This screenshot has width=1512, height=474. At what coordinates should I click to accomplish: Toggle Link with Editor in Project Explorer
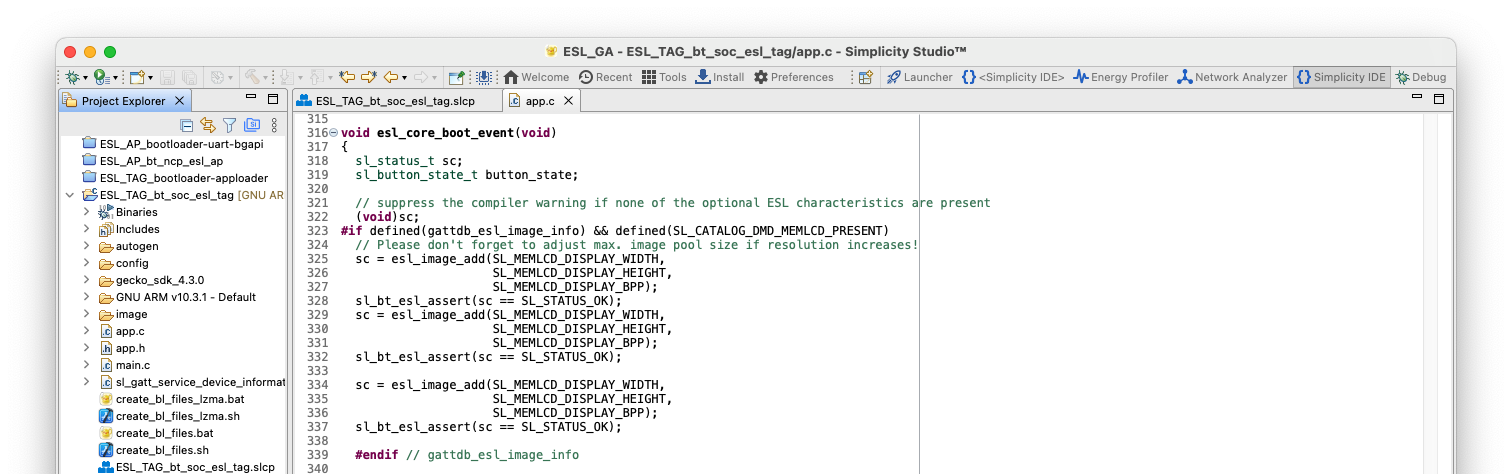point(208,125)
